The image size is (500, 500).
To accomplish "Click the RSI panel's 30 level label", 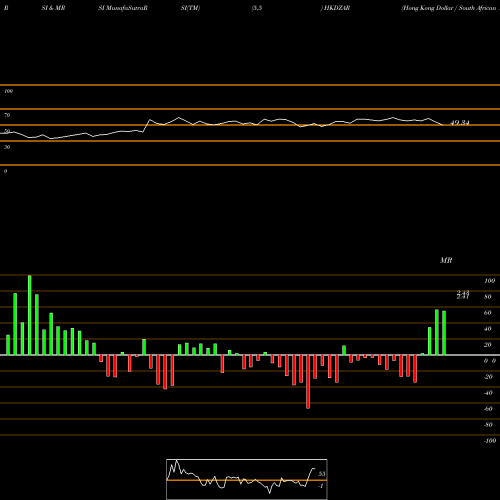I will (7, 147).
